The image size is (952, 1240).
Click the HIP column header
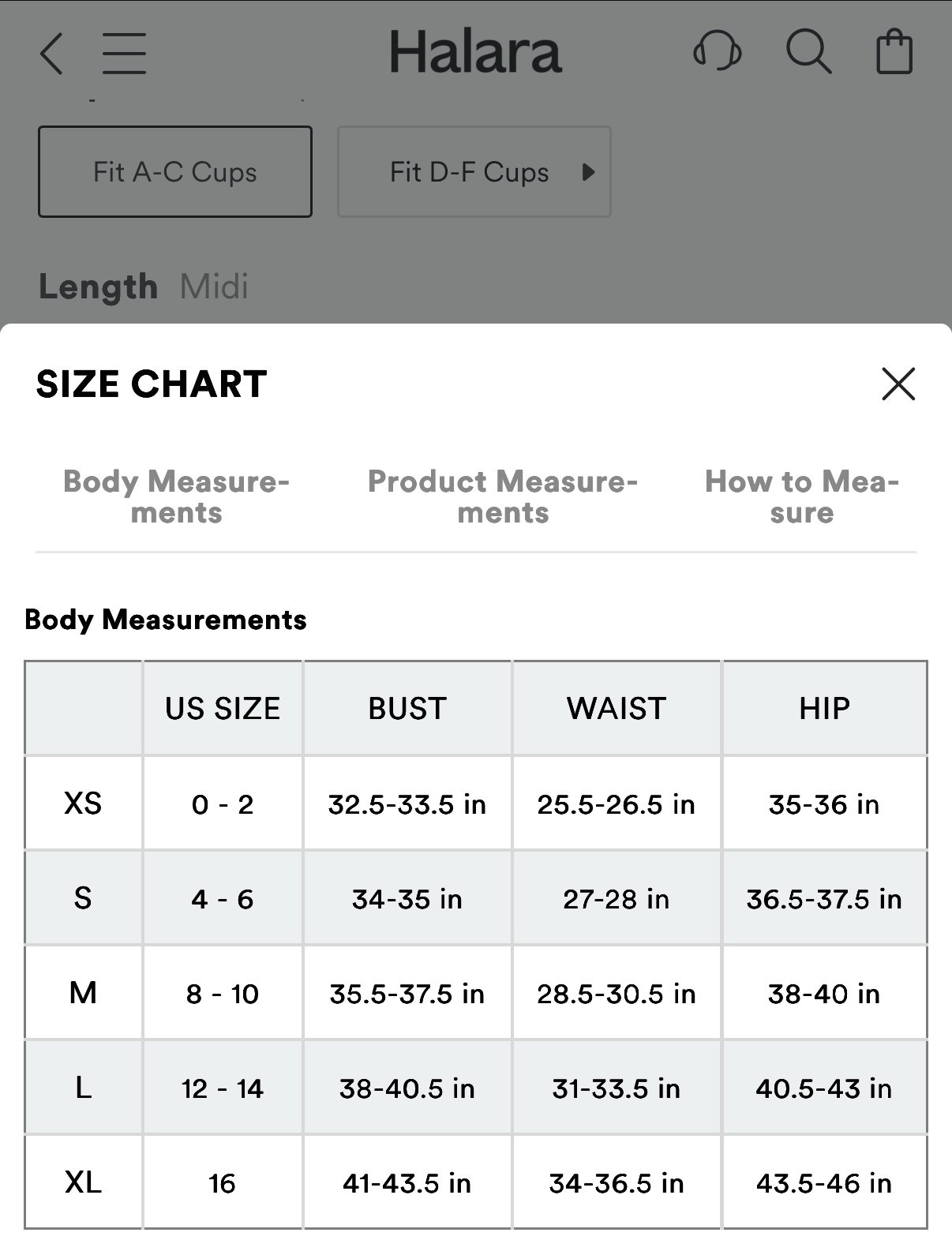pyautogui.click(x=824, y=709)
